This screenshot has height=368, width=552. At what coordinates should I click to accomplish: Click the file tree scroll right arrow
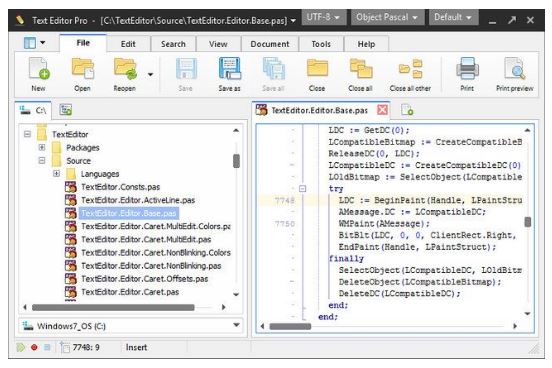[x=224, y=307]
